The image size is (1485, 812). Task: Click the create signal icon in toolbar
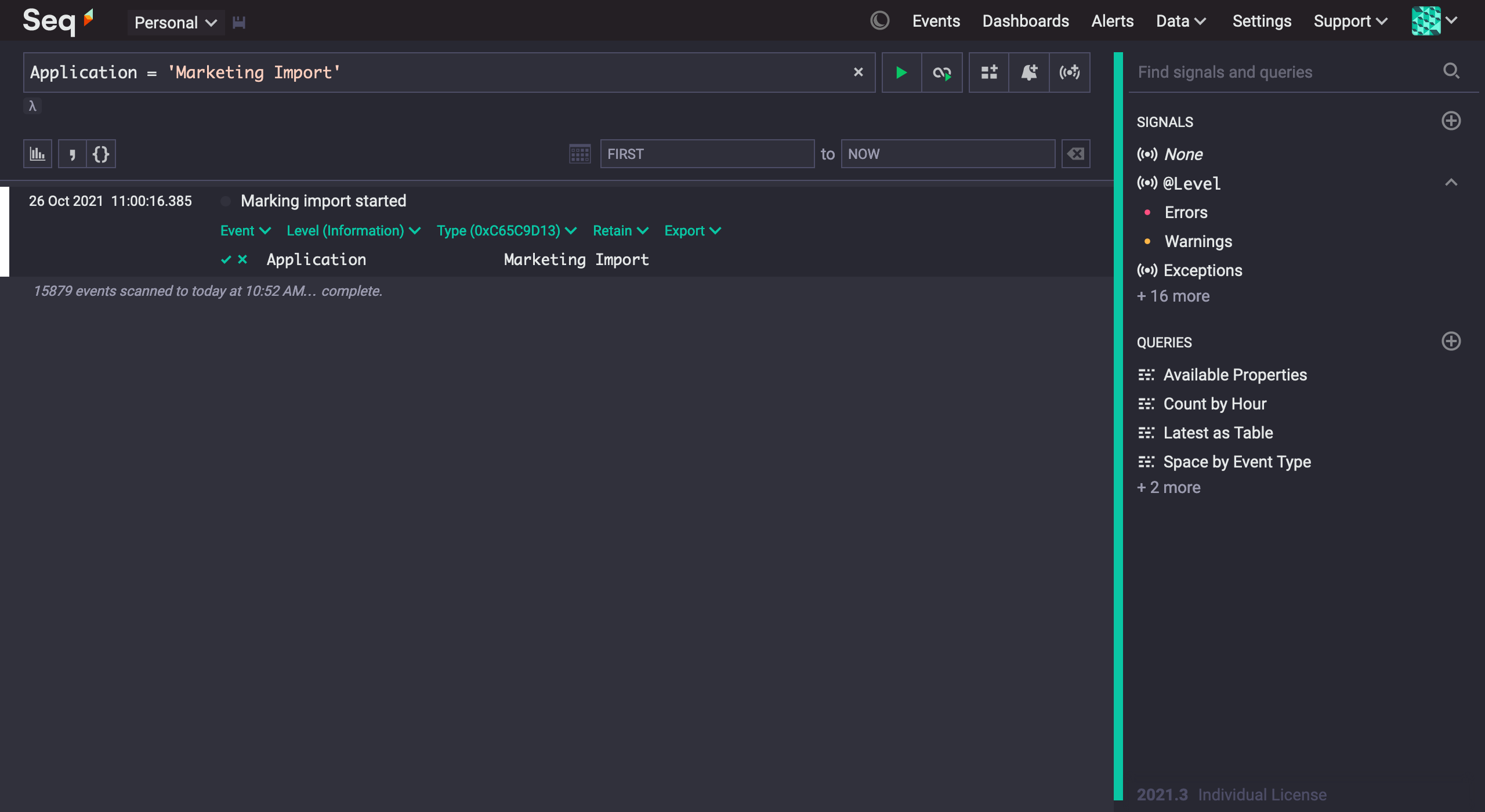1069,72
